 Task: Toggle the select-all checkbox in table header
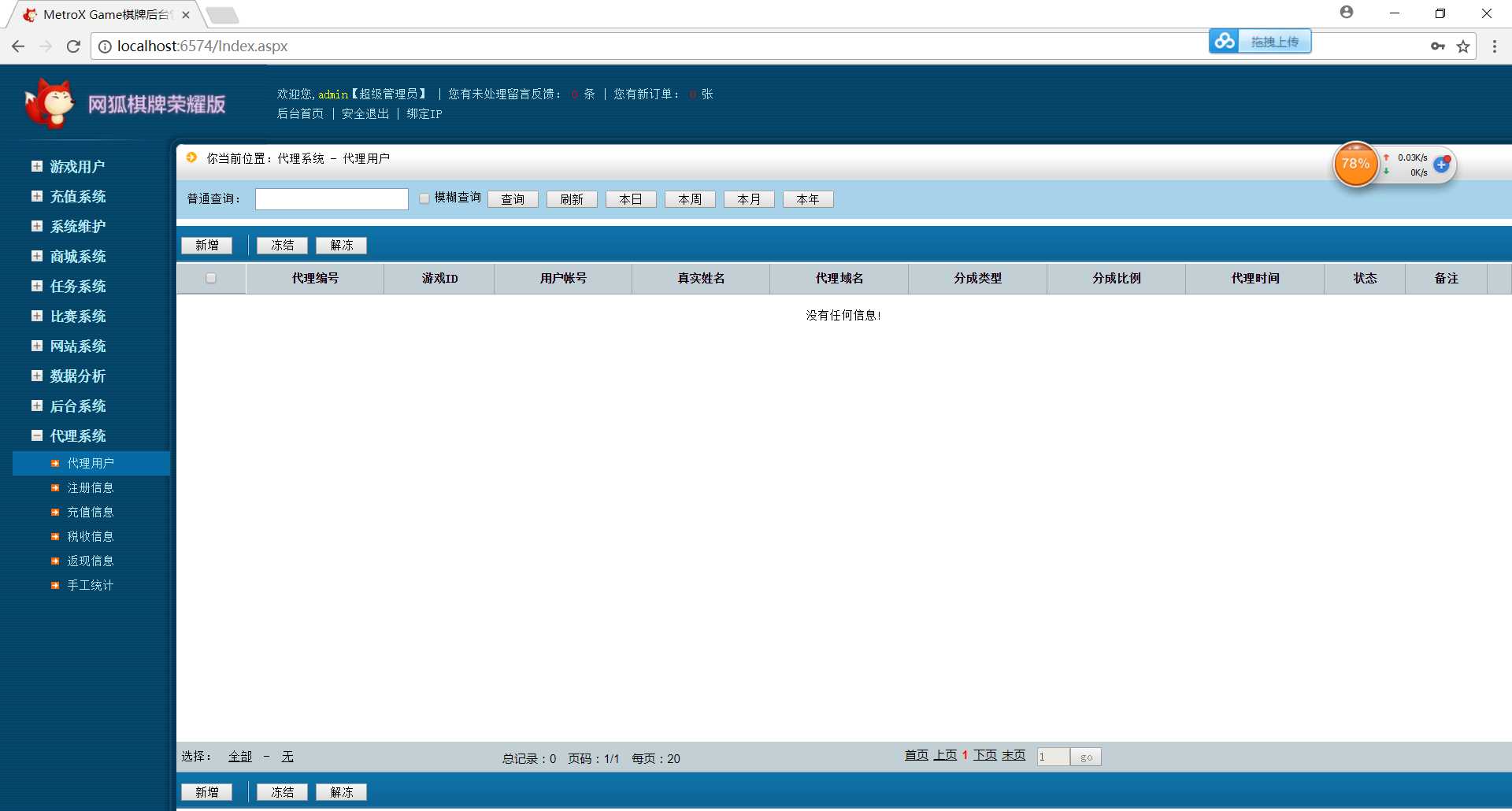[x=211, y=278]
